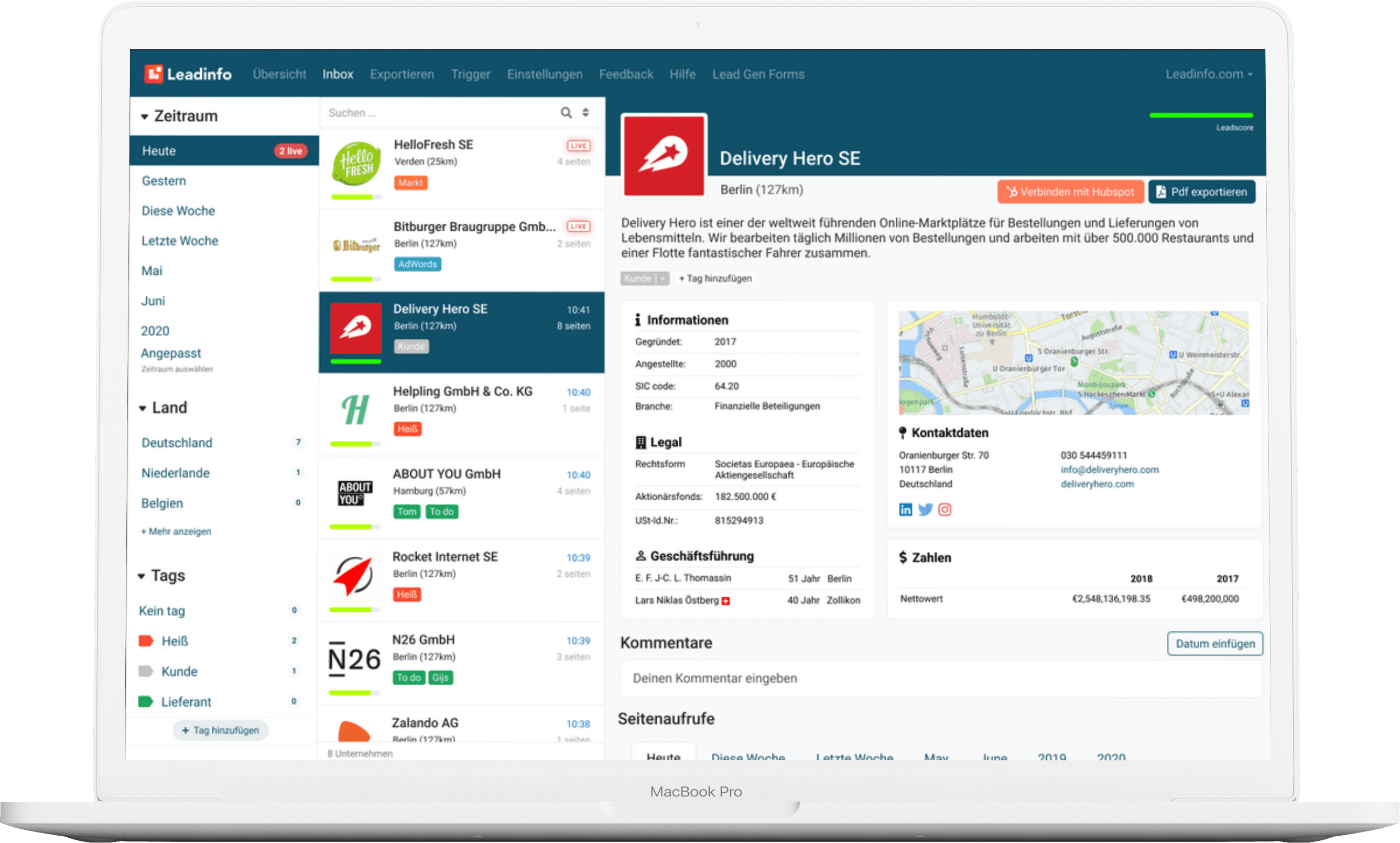This screenshot has height=843, width=1400.
Task: Click the search magnifier icon
Action: point(566,113)
